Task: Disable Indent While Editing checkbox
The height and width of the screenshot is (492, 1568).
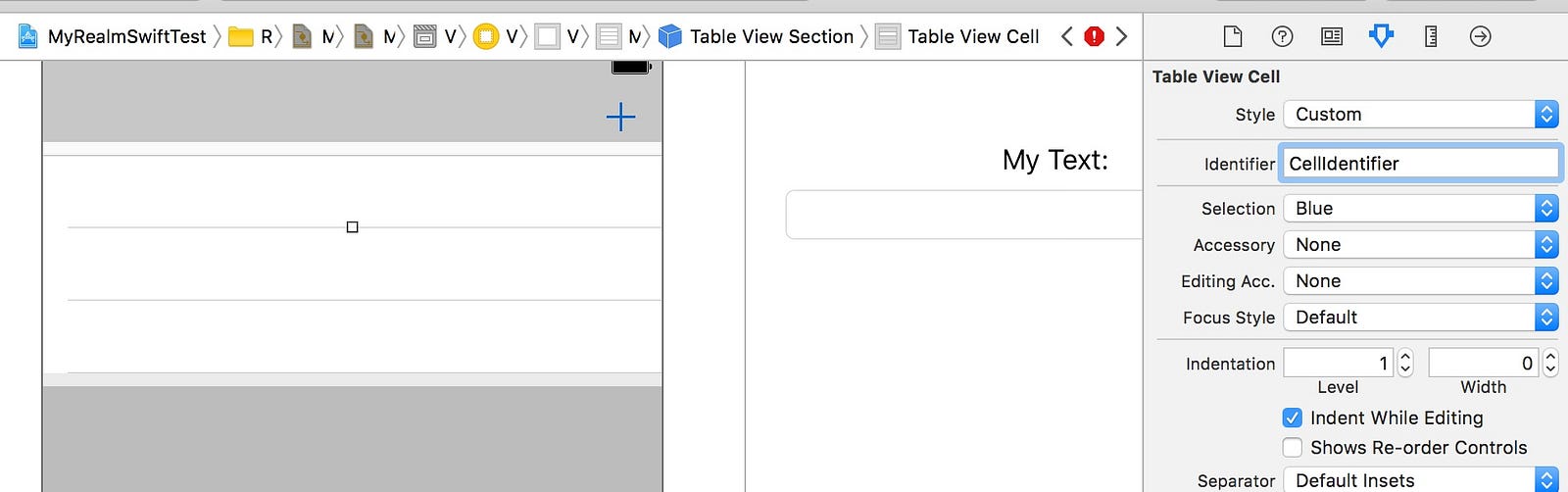Action: [1293, 418]
